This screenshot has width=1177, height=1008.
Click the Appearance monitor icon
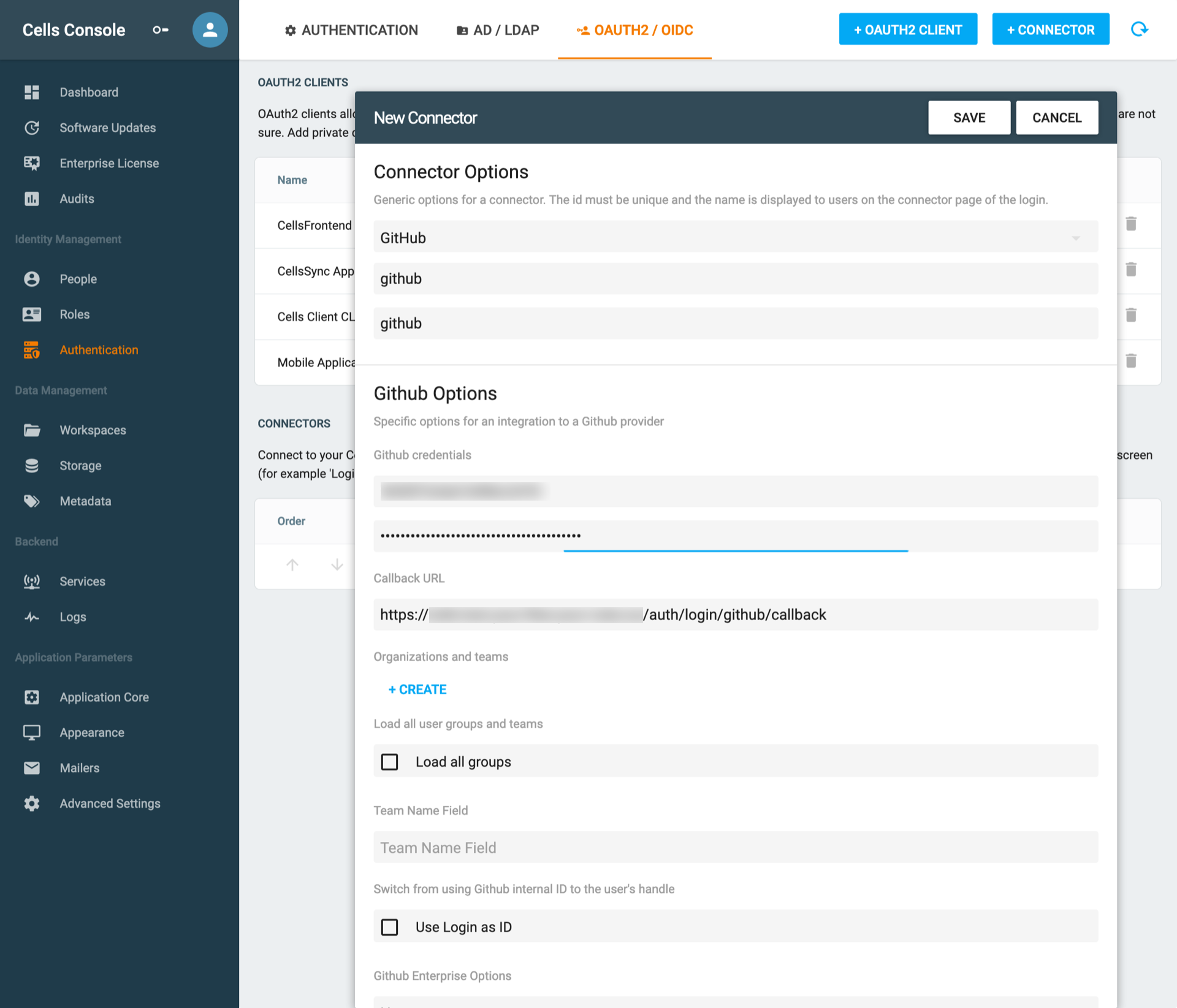coord(32,733)
